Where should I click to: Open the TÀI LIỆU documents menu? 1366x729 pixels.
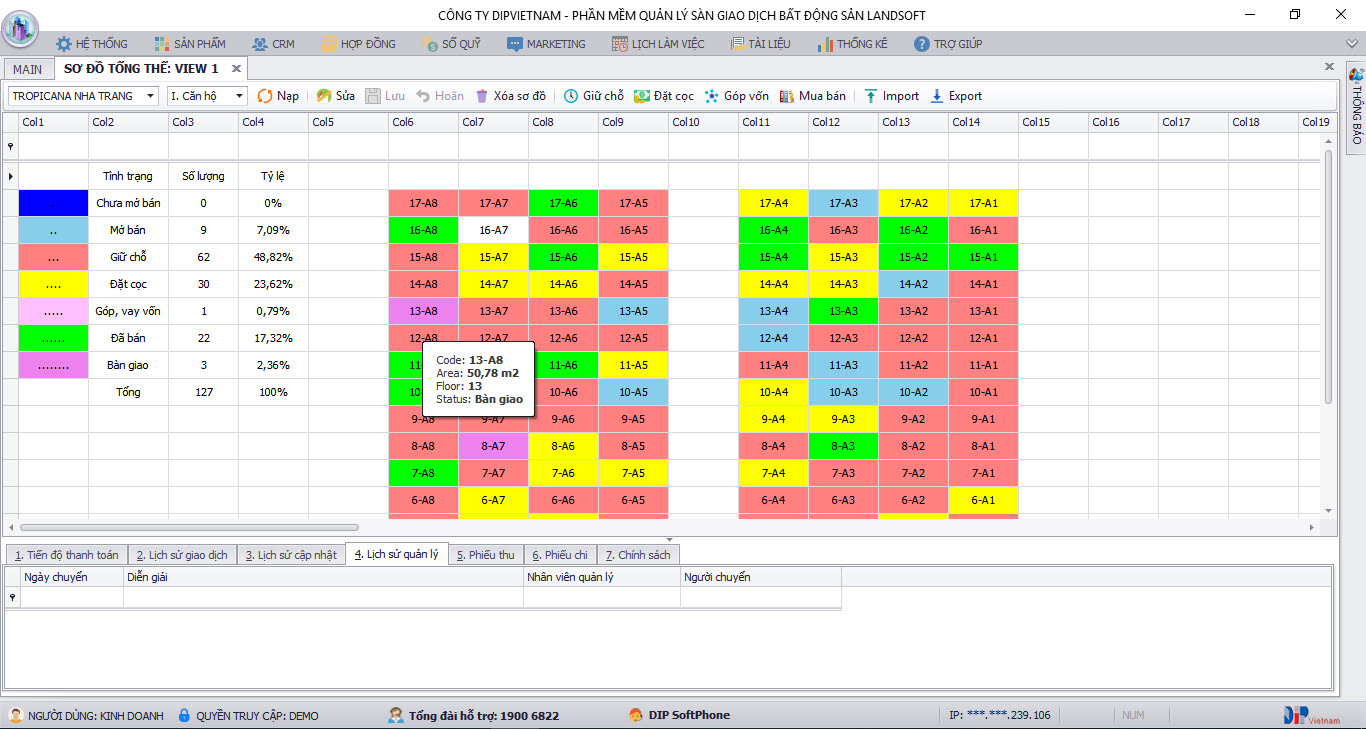[762, 44]
